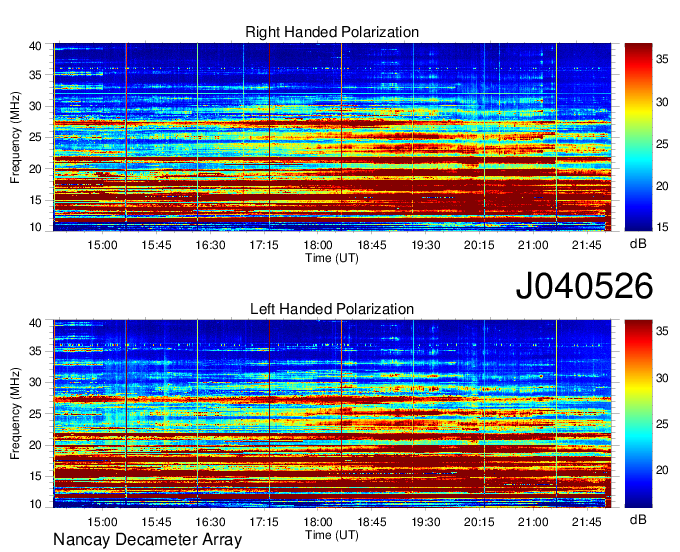680x552 pixels.
Task: Click the 19:30 time tick of Right Handed plot
Action: (425, 245)
